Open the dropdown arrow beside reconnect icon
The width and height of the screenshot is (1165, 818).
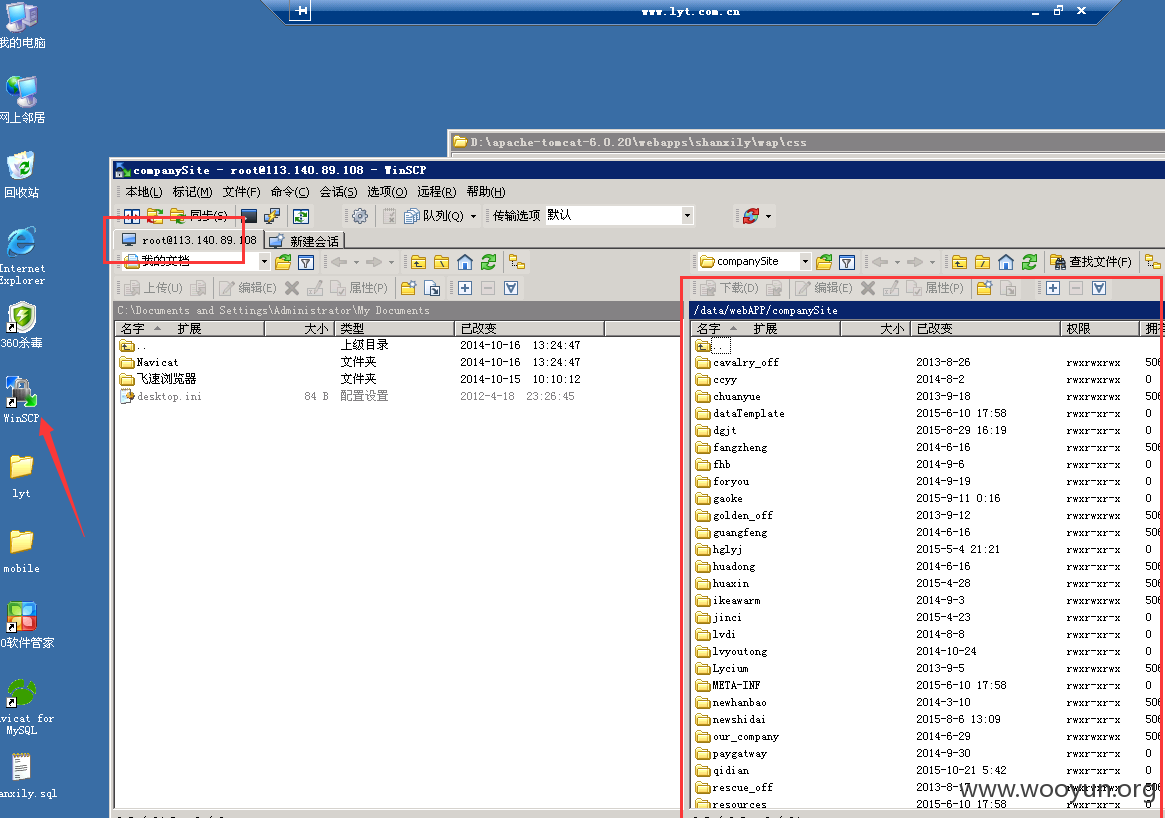(x=768, y=217)
